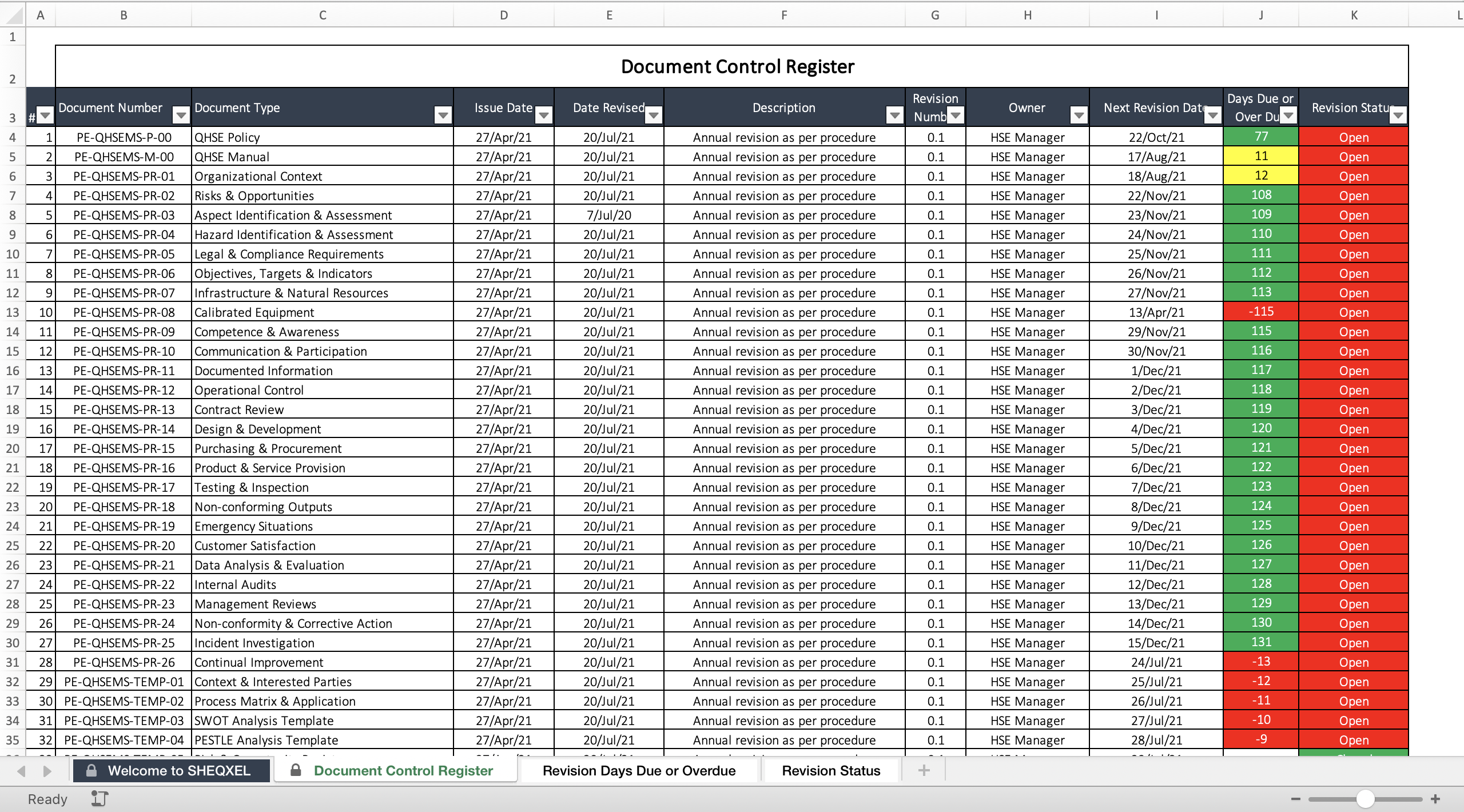The width and height of the screenshot is (1464, 812).
Task: Select all cells with corner triangle
Action: tap(13, 15)
